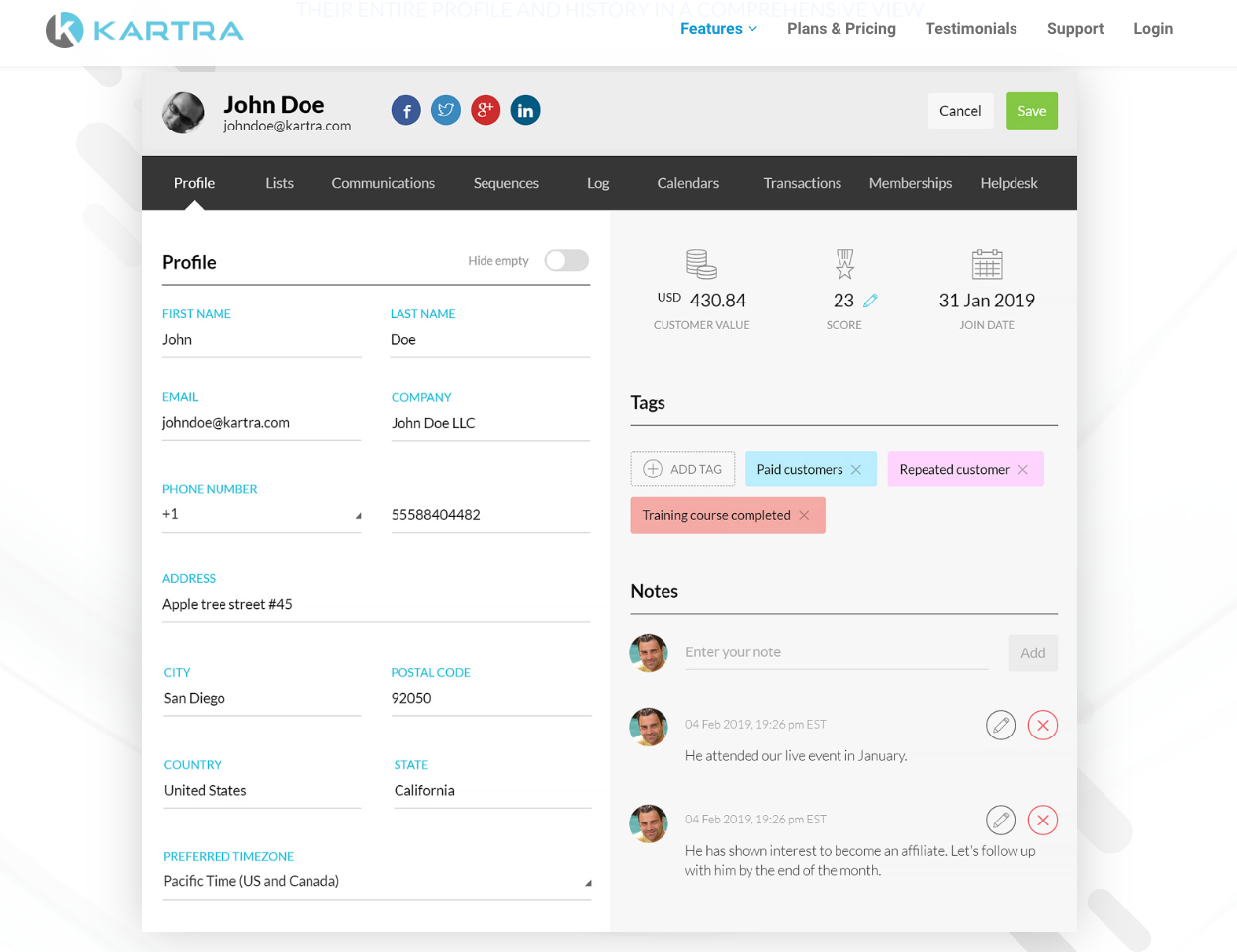1237x952 pixels.
Task: Go to Testimonials
Action: (971, 29)
